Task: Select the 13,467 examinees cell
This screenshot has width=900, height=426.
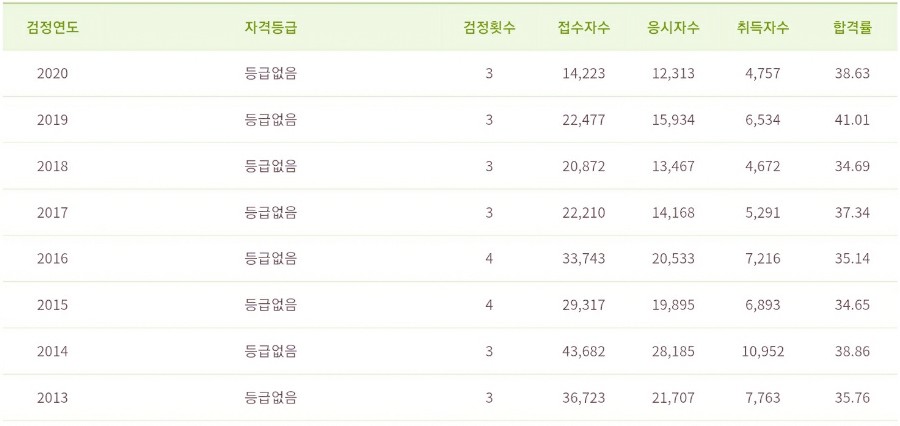Action: pos(673,166)
